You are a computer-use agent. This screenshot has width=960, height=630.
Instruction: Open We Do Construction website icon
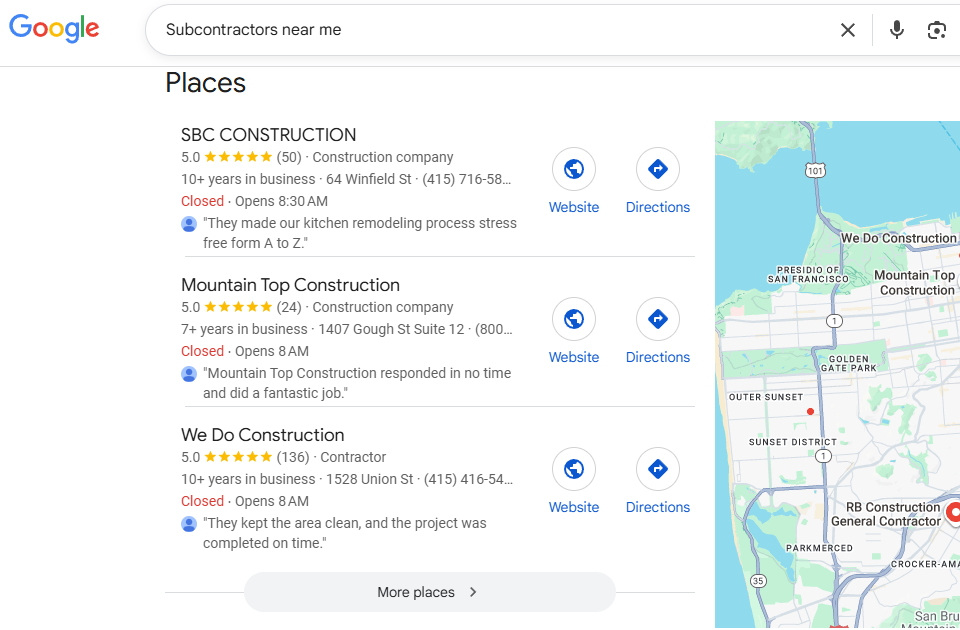click(574, 470)
